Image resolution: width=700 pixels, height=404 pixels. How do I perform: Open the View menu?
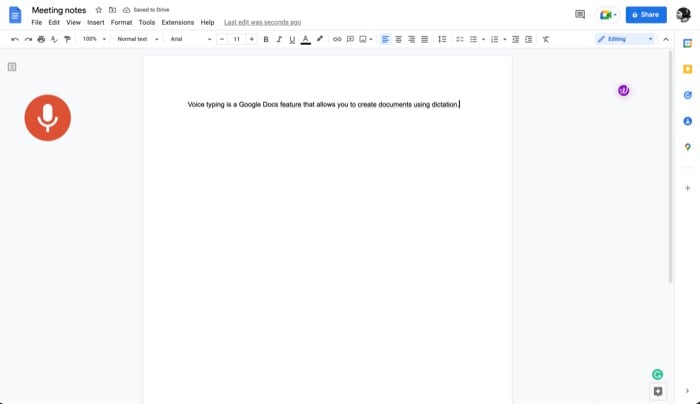coord(74,22)
